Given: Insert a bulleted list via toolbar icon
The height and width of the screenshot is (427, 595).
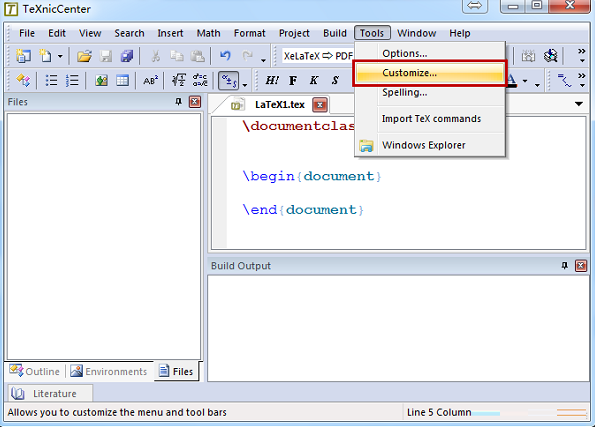Looking at the screenshot, I should pos(51,80).
